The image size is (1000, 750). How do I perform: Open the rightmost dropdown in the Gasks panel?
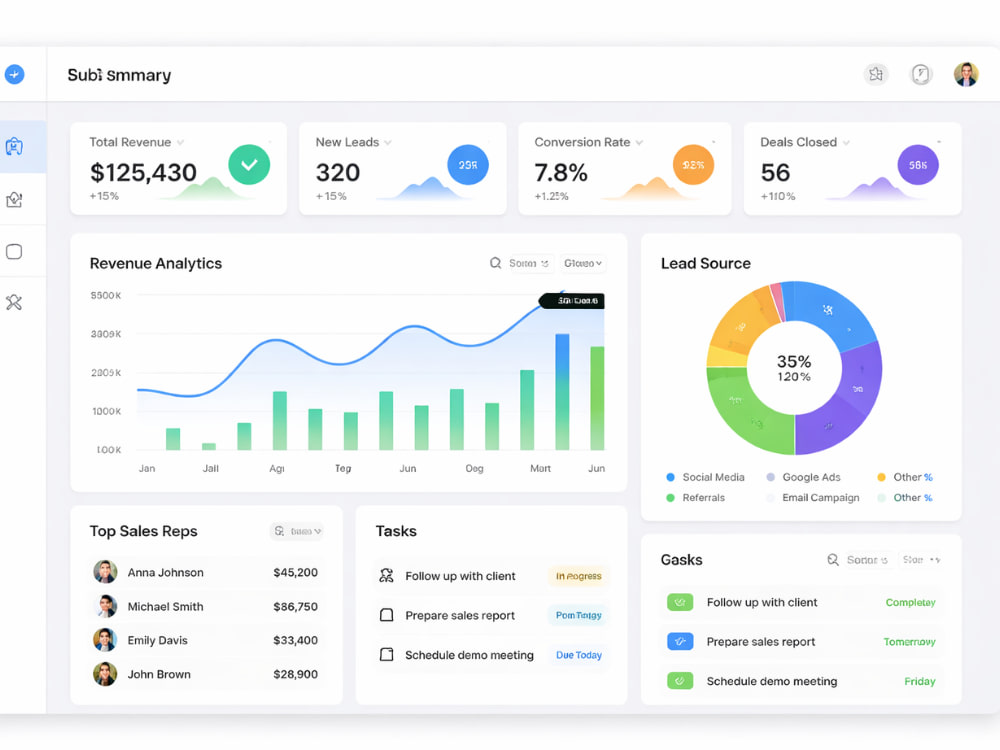tap(922, 559)
